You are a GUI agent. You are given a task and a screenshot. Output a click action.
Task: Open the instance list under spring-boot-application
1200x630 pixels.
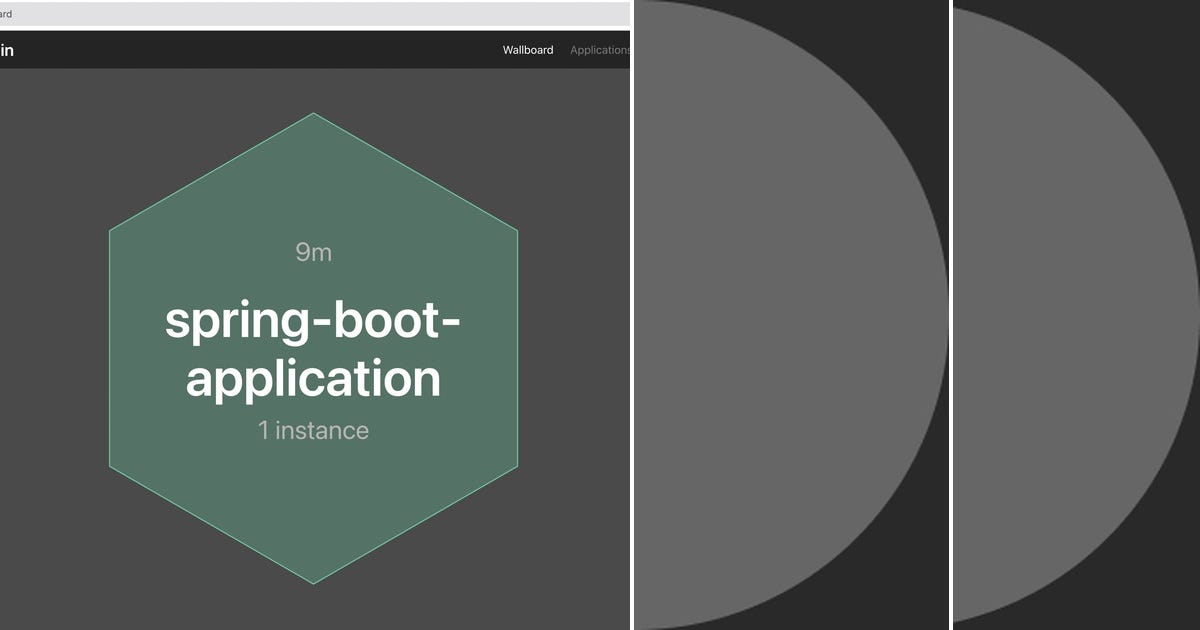tap(313, 430)
